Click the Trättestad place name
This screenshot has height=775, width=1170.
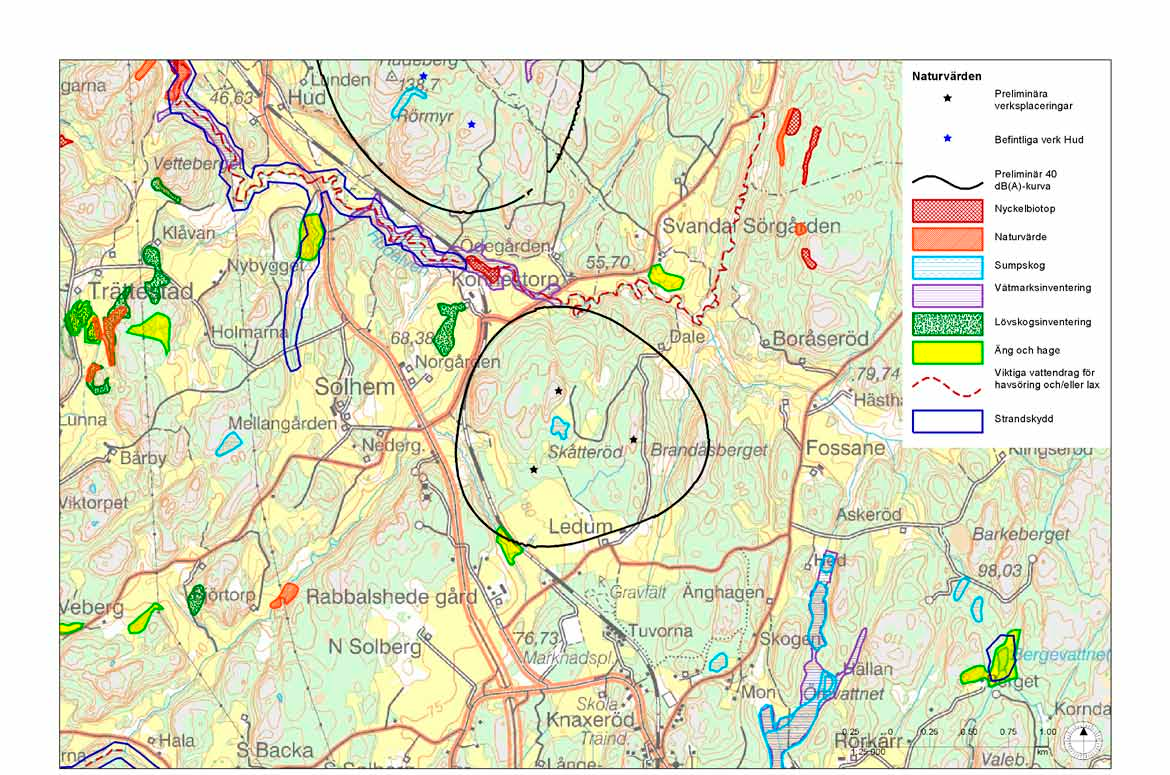pos(141,291)
